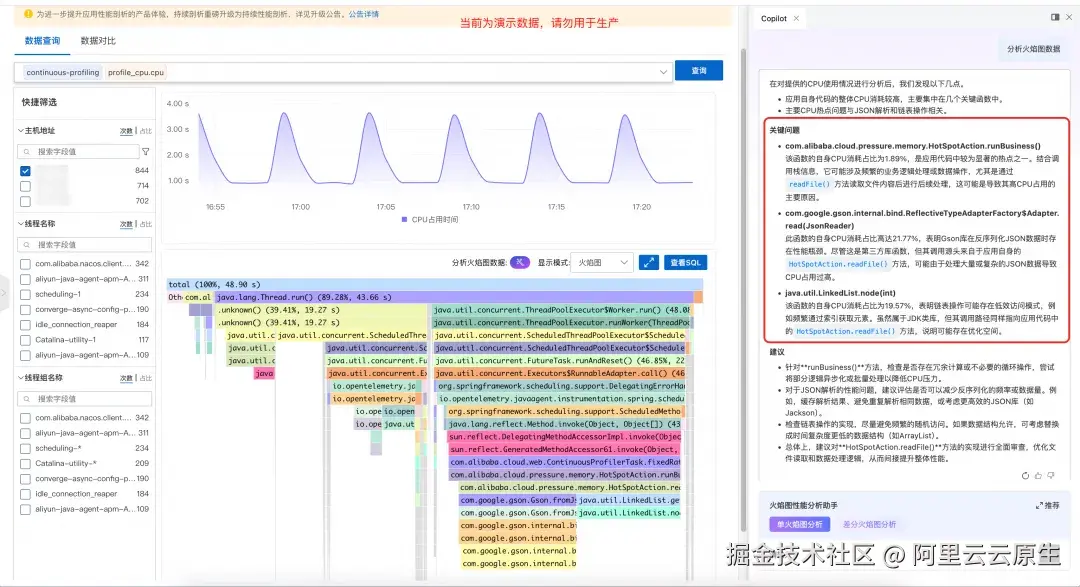1080x587 pixels.
Task: Check the thread group idle_connection_reaper checkbox
Action: [25, 494]
